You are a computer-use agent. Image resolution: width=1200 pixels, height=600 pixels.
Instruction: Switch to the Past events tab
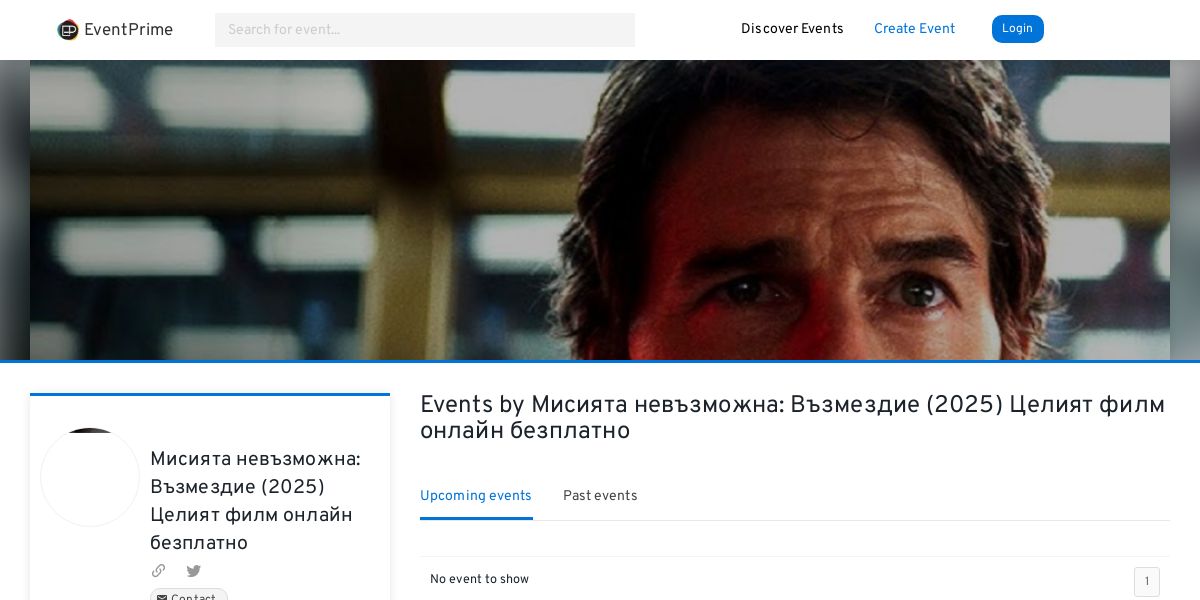[600, 496]
